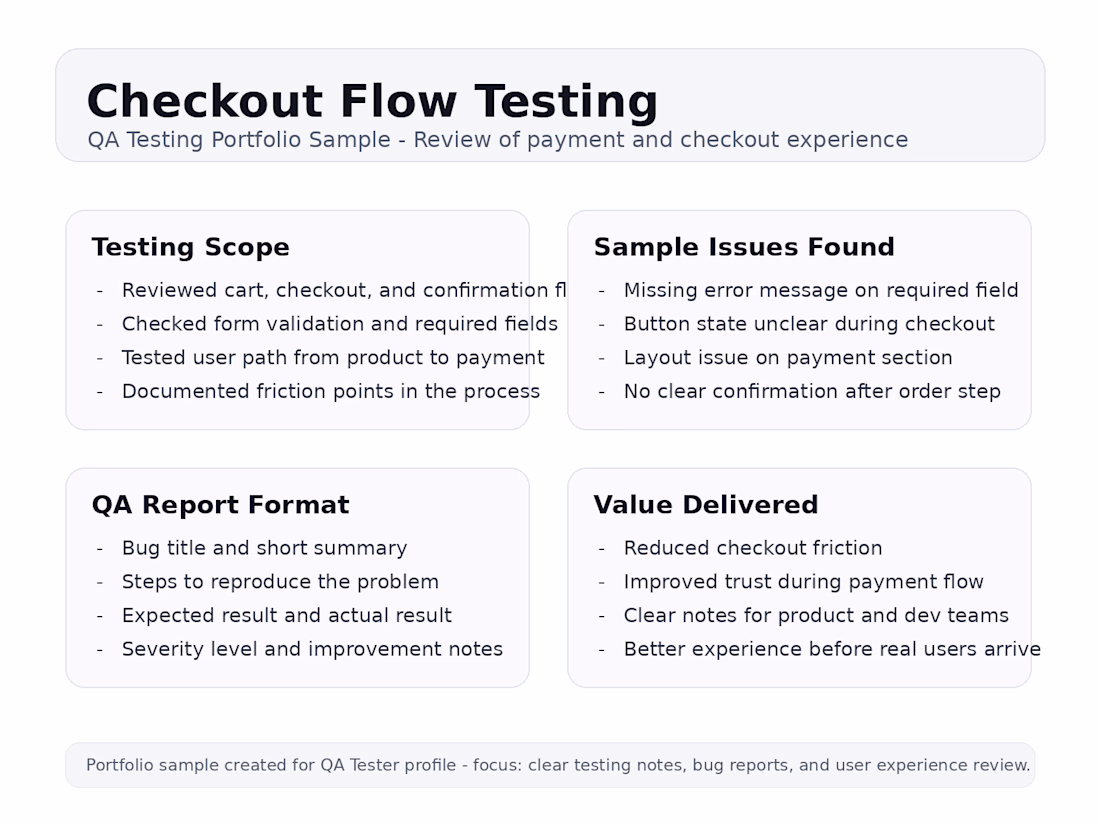This screenshot has width=1100, height=825.
Task: Select the QA Testing Portfolio Sample subtitle
Action: click(x=497, y=140)
